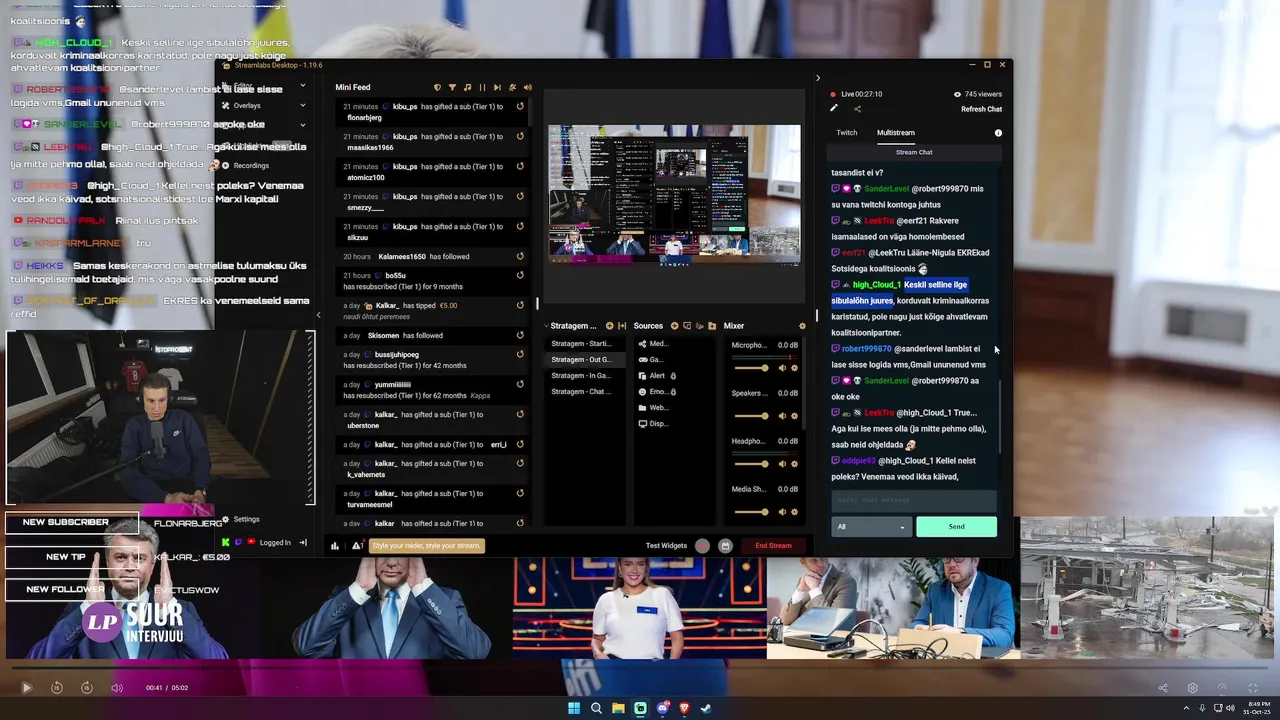
Task: Open Windows Start menu
Action: pos(574,708)
